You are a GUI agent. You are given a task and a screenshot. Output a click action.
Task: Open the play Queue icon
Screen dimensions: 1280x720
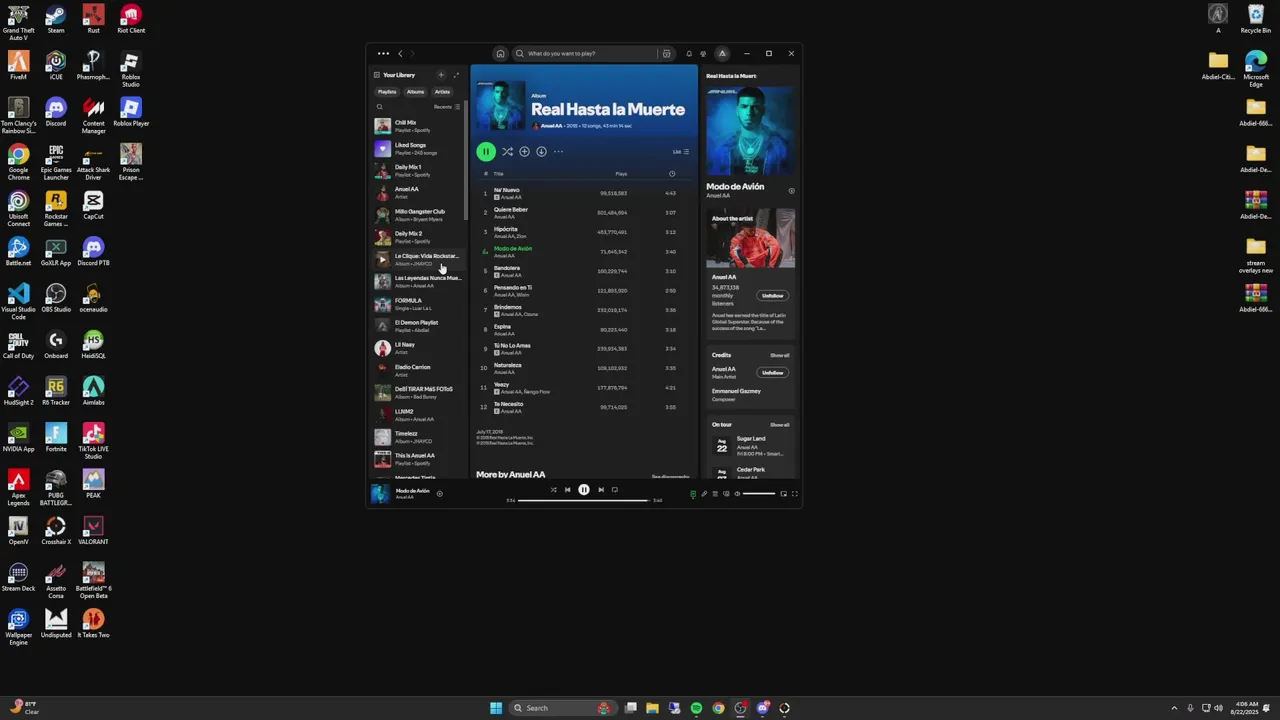coord(715,494)
